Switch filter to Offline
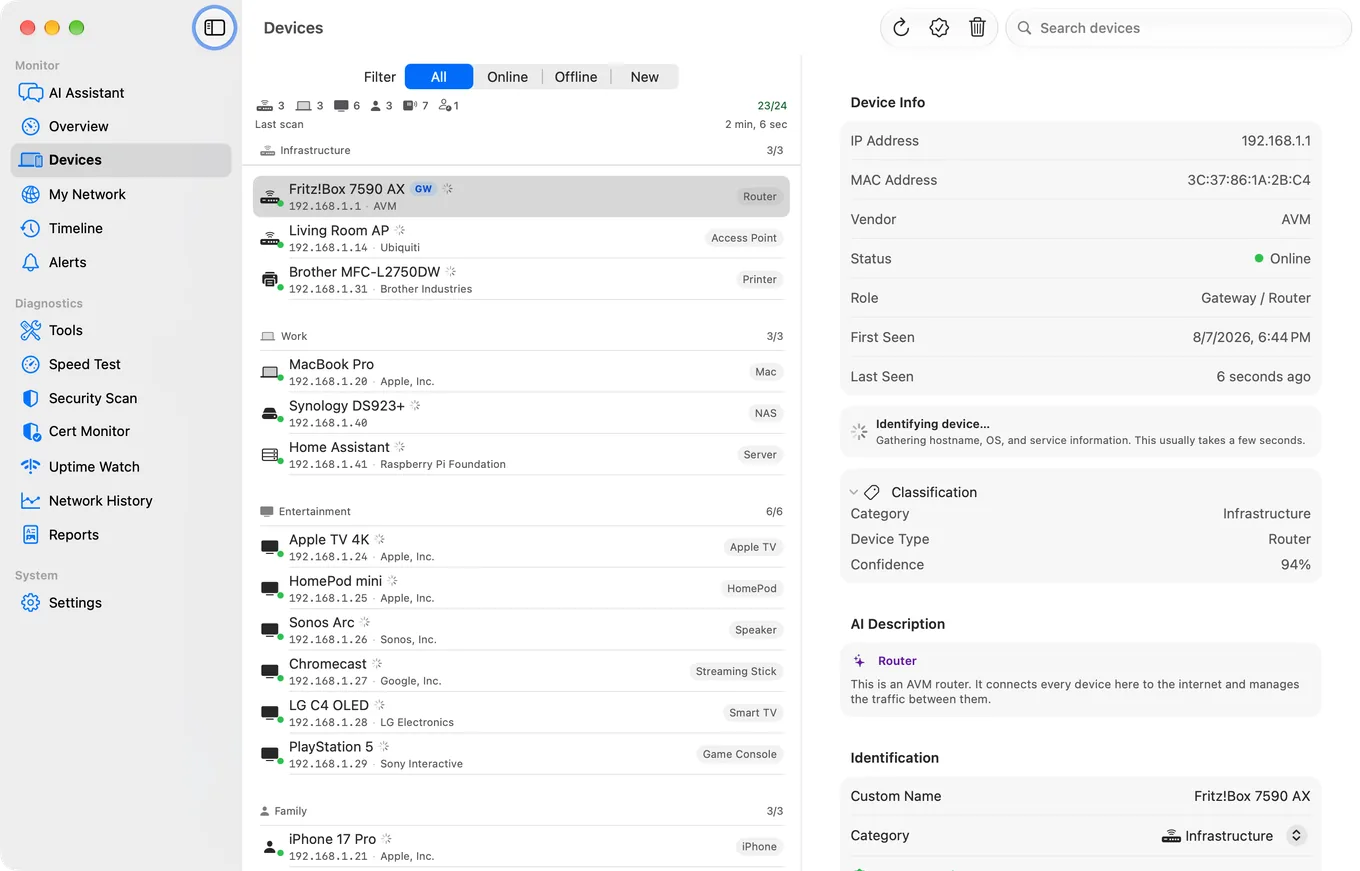 (x=576, y=77)
